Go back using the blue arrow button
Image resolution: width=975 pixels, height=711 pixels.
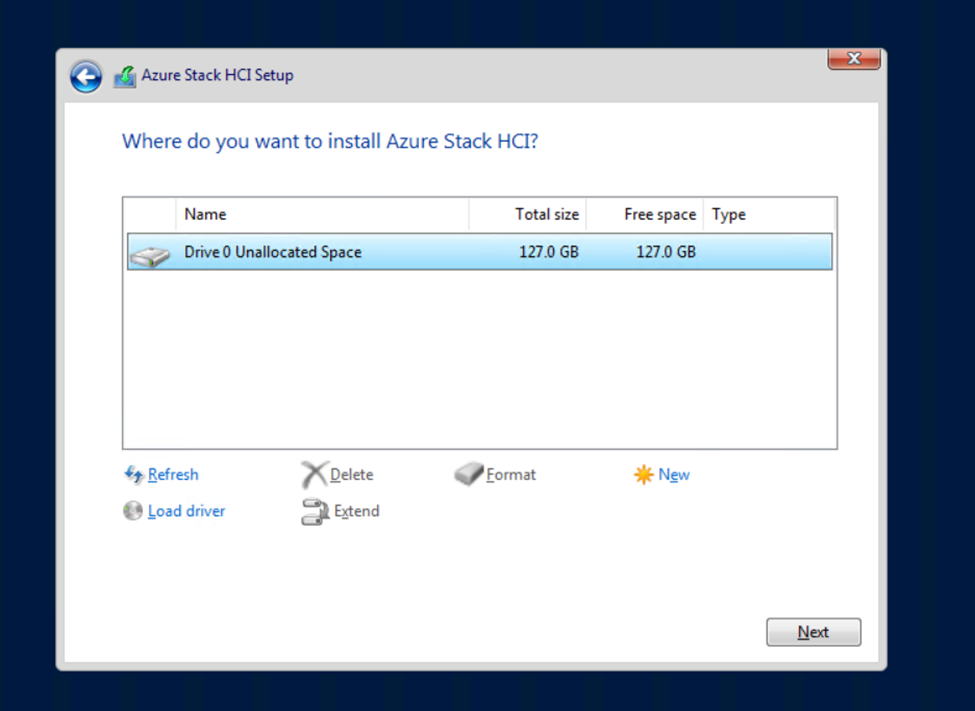86,77
